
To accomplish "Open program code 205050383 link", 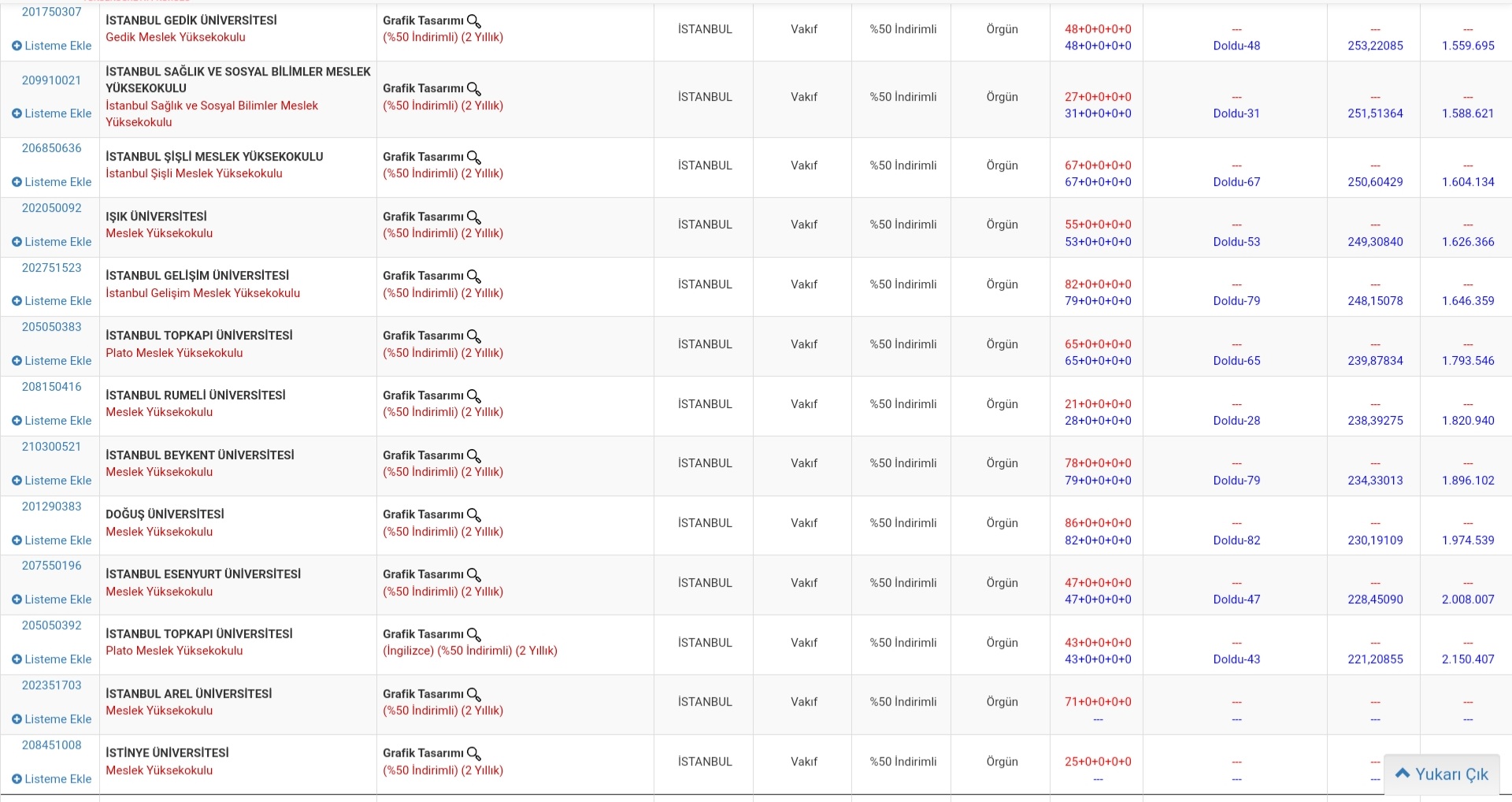I will point(51,327).
